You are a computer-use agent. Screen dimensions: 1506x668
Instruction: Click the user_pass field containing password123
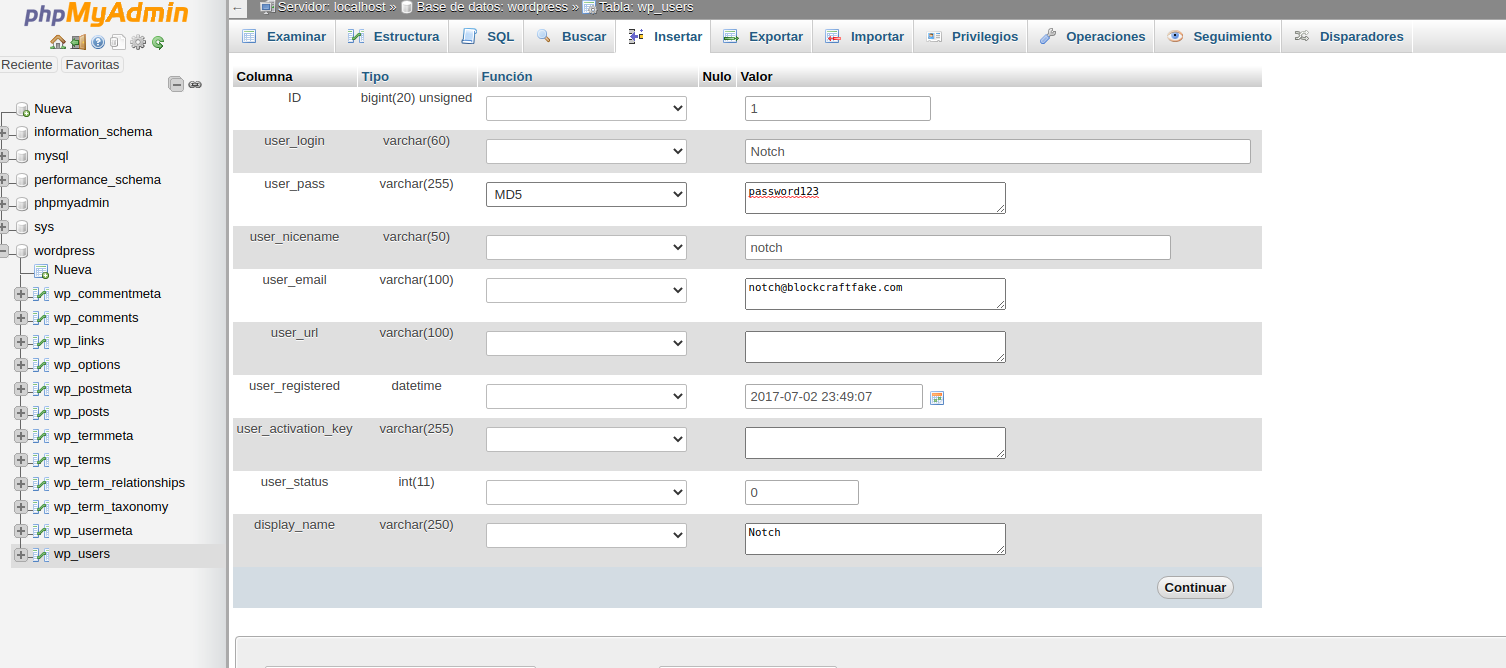[x=875, y=198]
